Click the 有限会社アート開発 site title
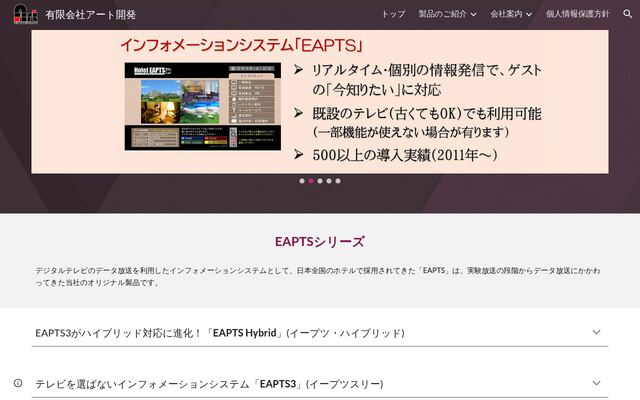Image resolution: width=640 pixels, height=400 pixels. [x=91, y=15]
